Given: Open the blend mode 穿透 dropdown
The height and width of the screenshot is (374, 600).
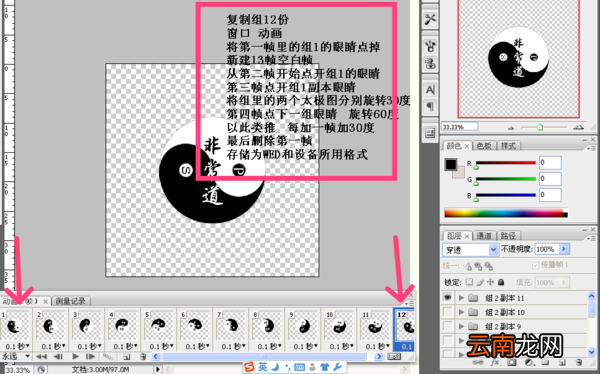Looking at the screenshot, I should [x=470, y=250].
